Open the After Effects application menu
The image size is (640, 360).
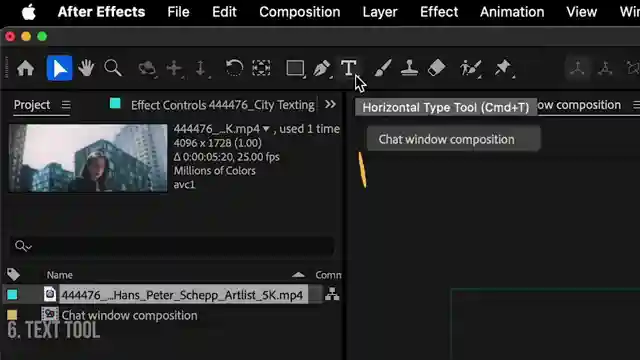point(101,12)
